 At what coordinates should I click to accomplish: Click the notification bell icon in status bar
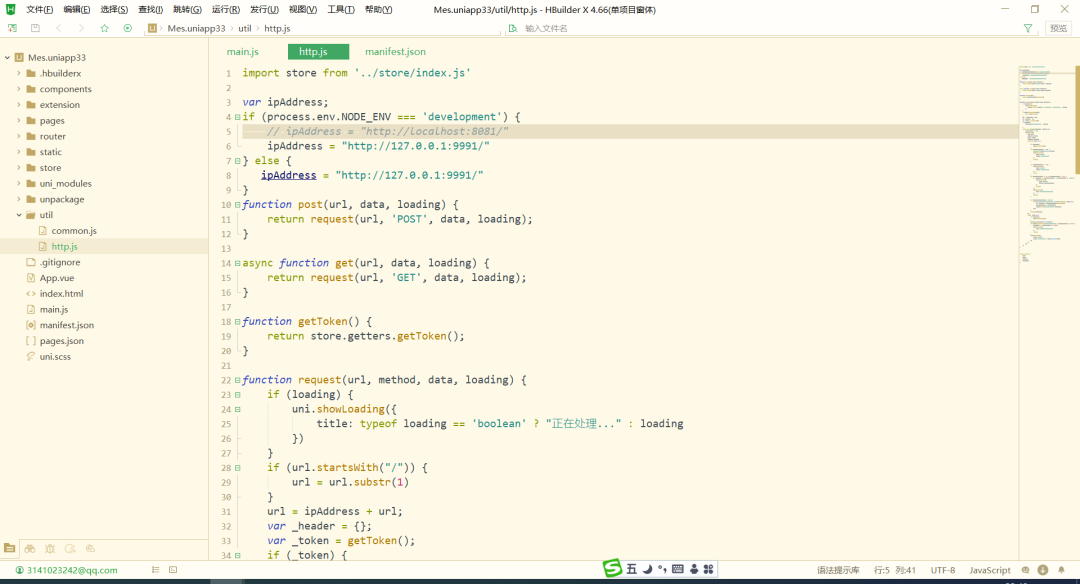(1062, 570)
